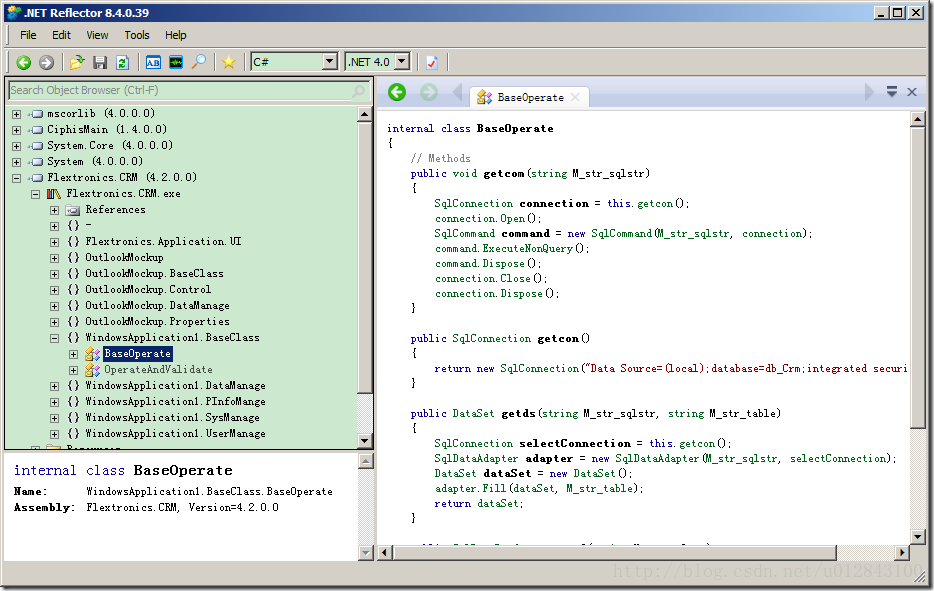Open the tab list dropdown arrow
This screenshot has height=591, width=934.
(x=892, y=92)
